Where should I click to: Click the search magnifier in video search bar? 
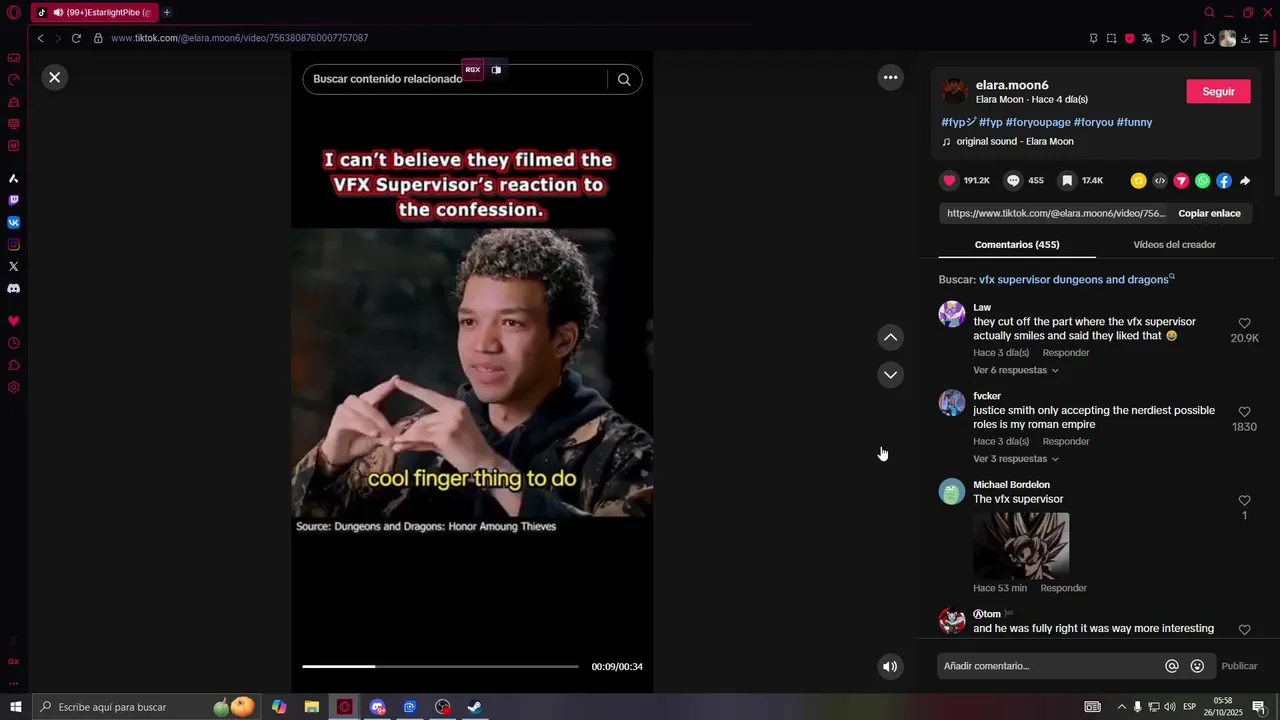pos(624,79)
